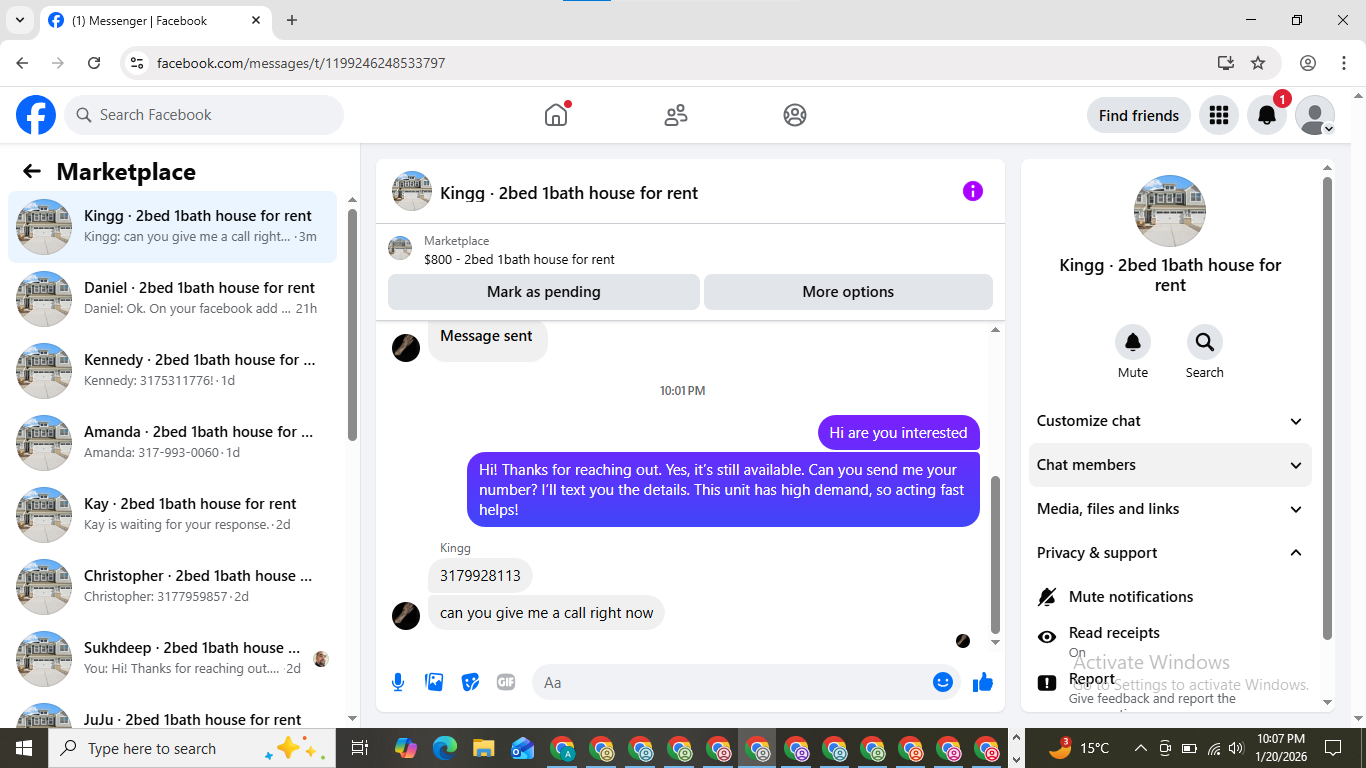Open File Explorer from taskbar
Screen dimensions: 1366x768
484,748
